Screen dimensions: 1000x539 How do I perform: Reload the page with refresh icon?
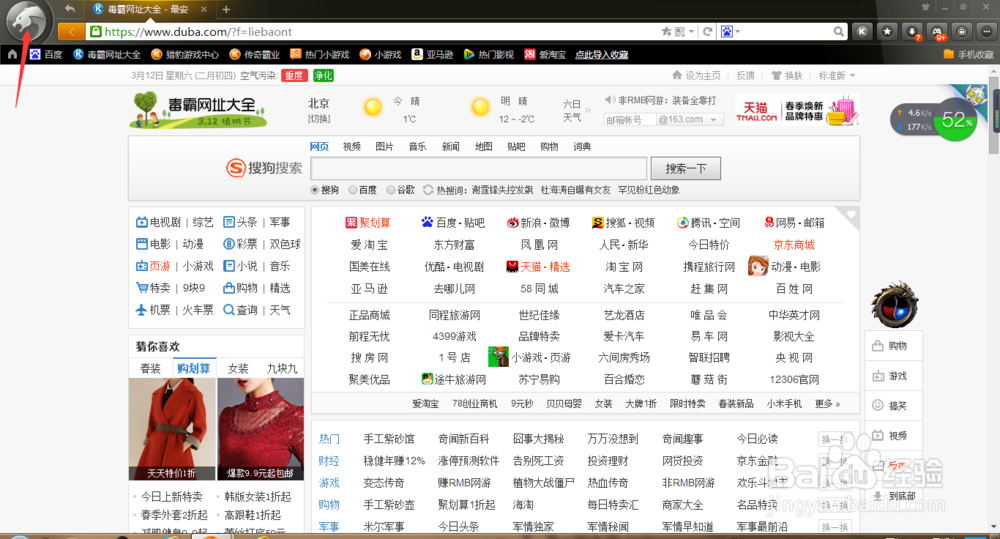tap(707, 31)
